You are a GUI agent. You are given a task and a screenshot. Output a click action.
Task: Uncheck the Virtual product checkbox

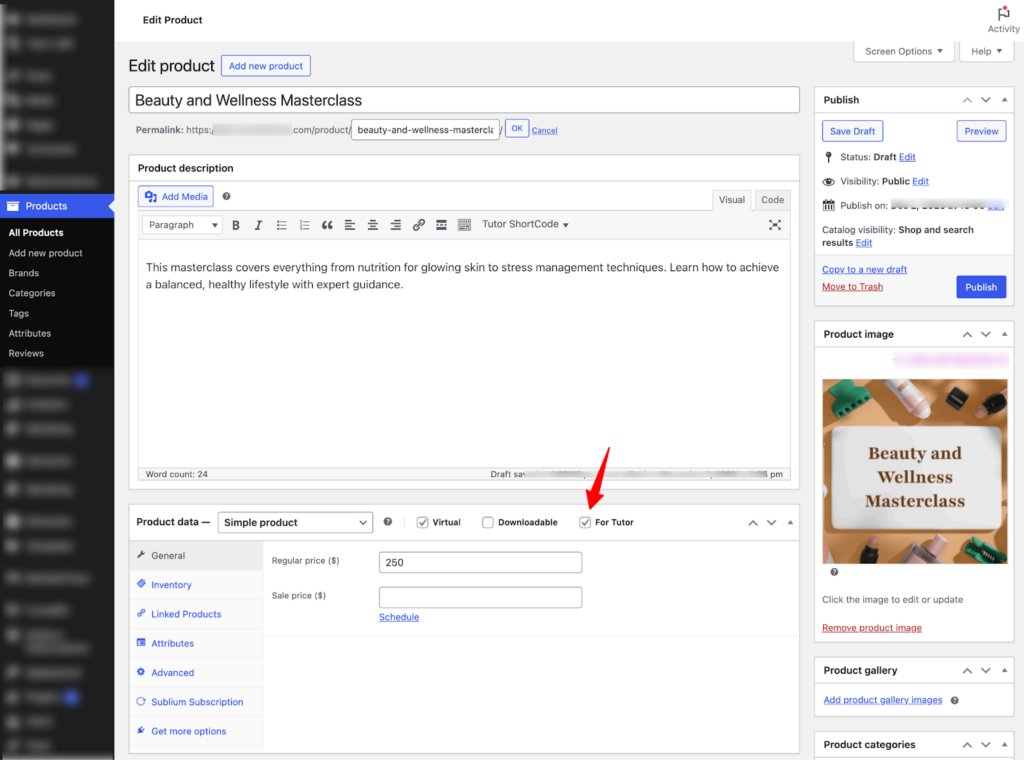tap(423, 522)
